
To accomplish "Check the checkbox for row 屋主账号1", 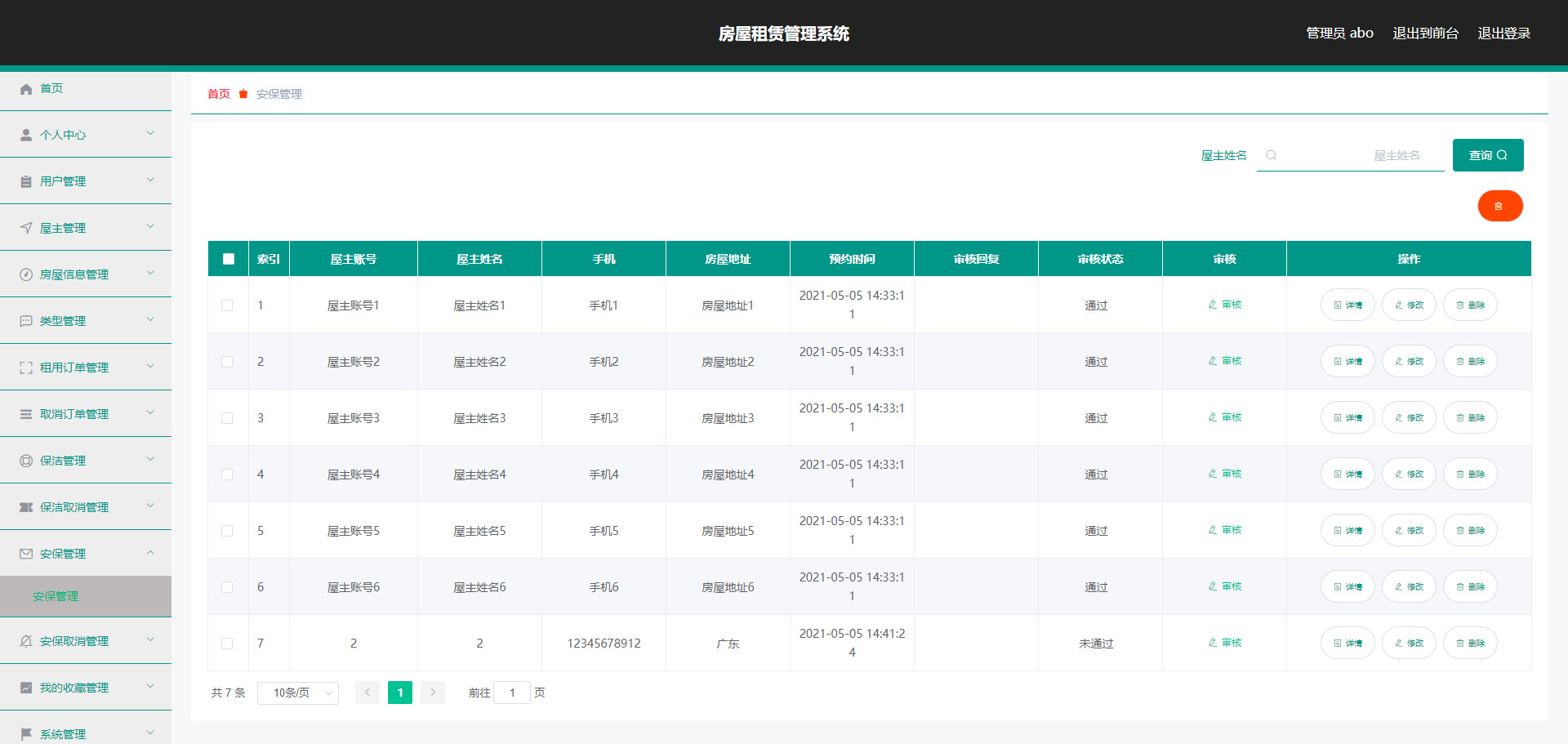I will [227, 305].
